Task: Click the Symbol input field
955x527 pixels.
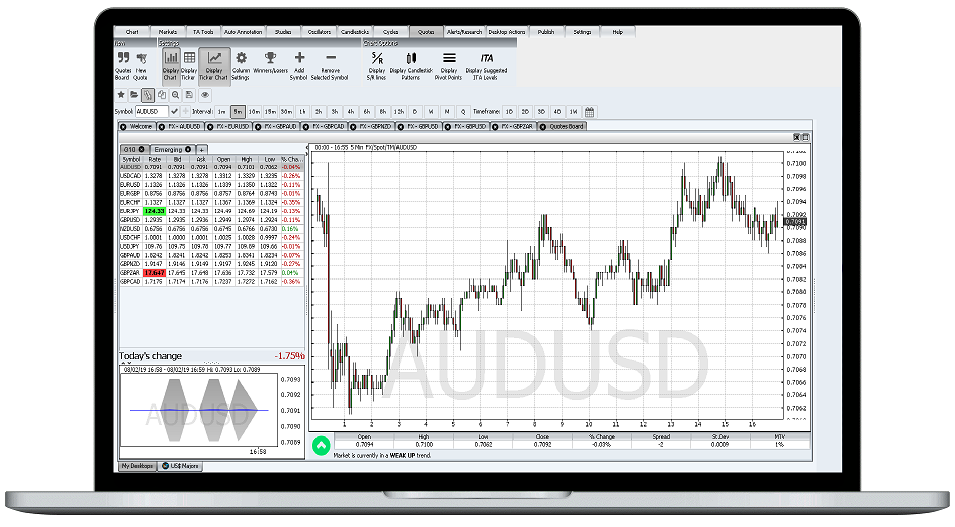Action: pos(150,111)
